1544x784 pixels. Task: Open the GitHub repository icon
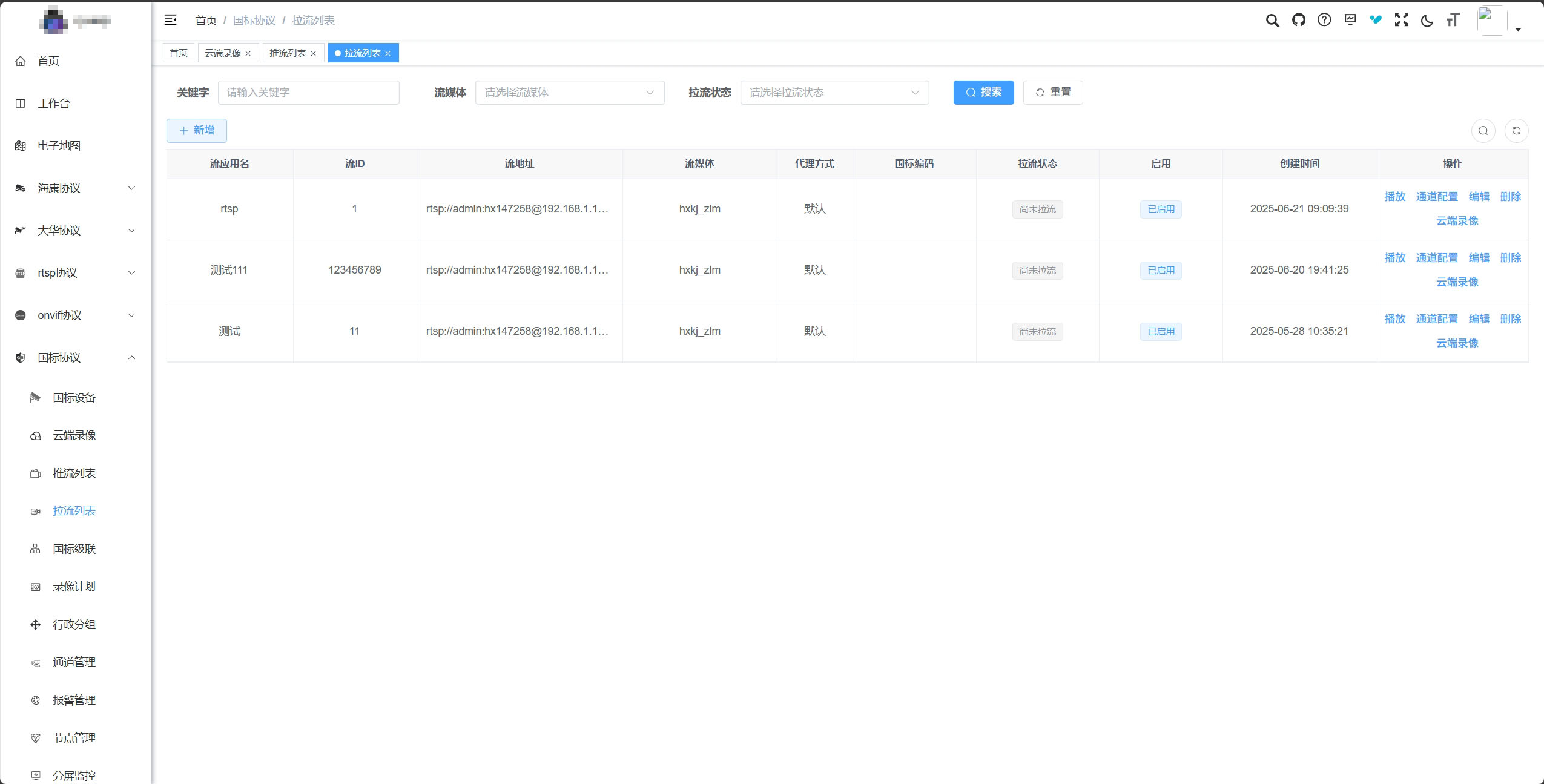tap(1298, 20)
